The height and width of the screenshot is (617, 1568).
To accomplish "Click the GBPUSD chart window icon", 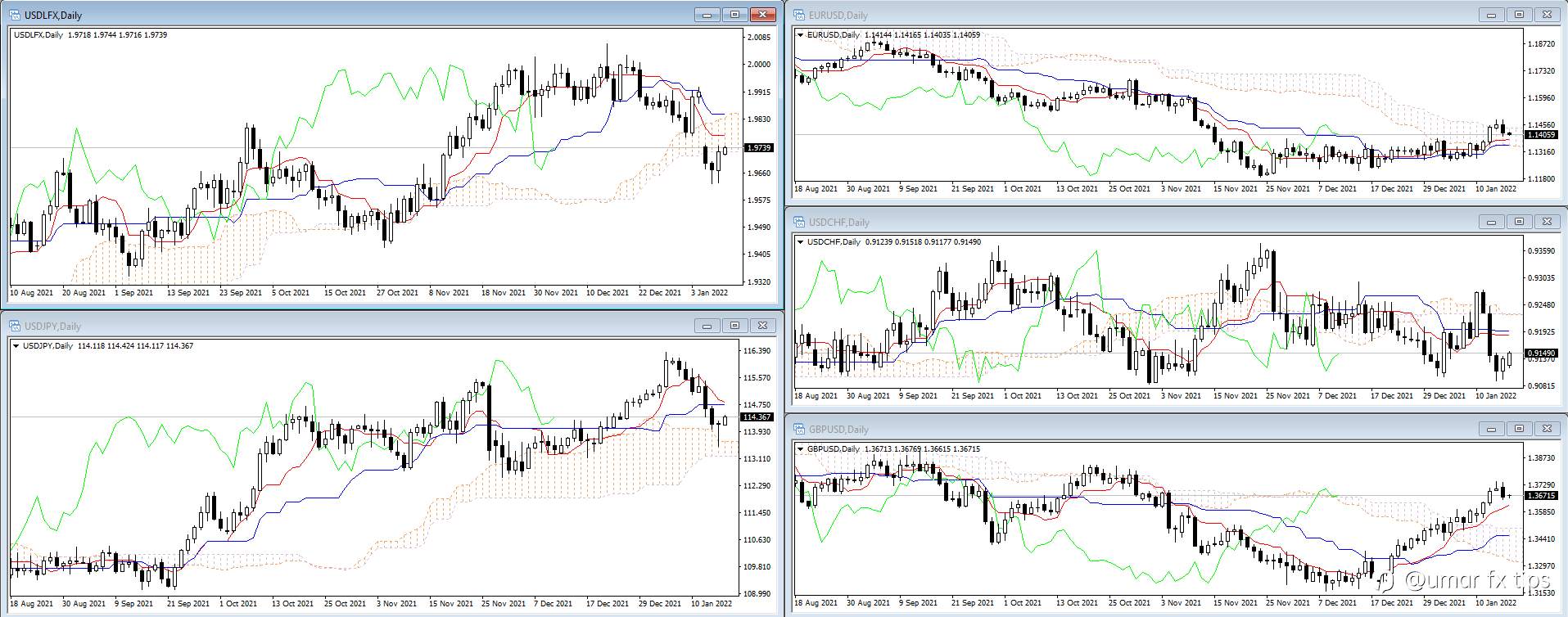I will pos(799,429).
